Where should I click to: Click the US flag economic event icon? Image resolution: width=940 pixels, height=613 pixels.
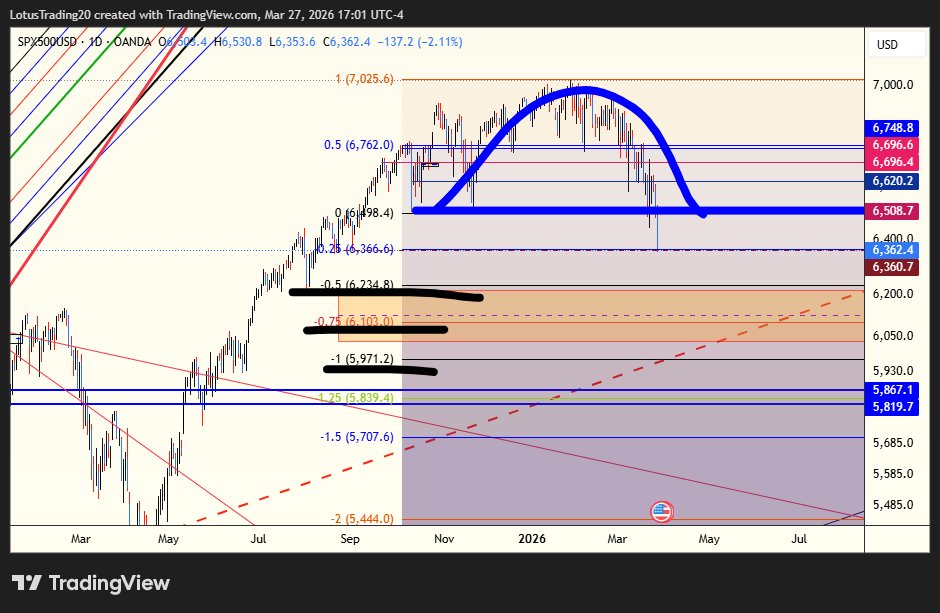pyautogui.click(x=661, y=512)
